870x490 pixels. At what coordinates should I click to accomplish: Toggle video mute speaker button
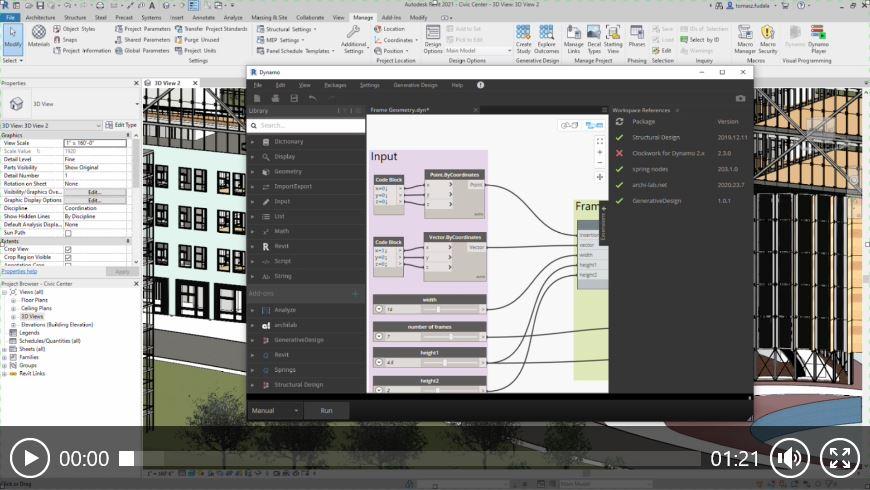790,458
